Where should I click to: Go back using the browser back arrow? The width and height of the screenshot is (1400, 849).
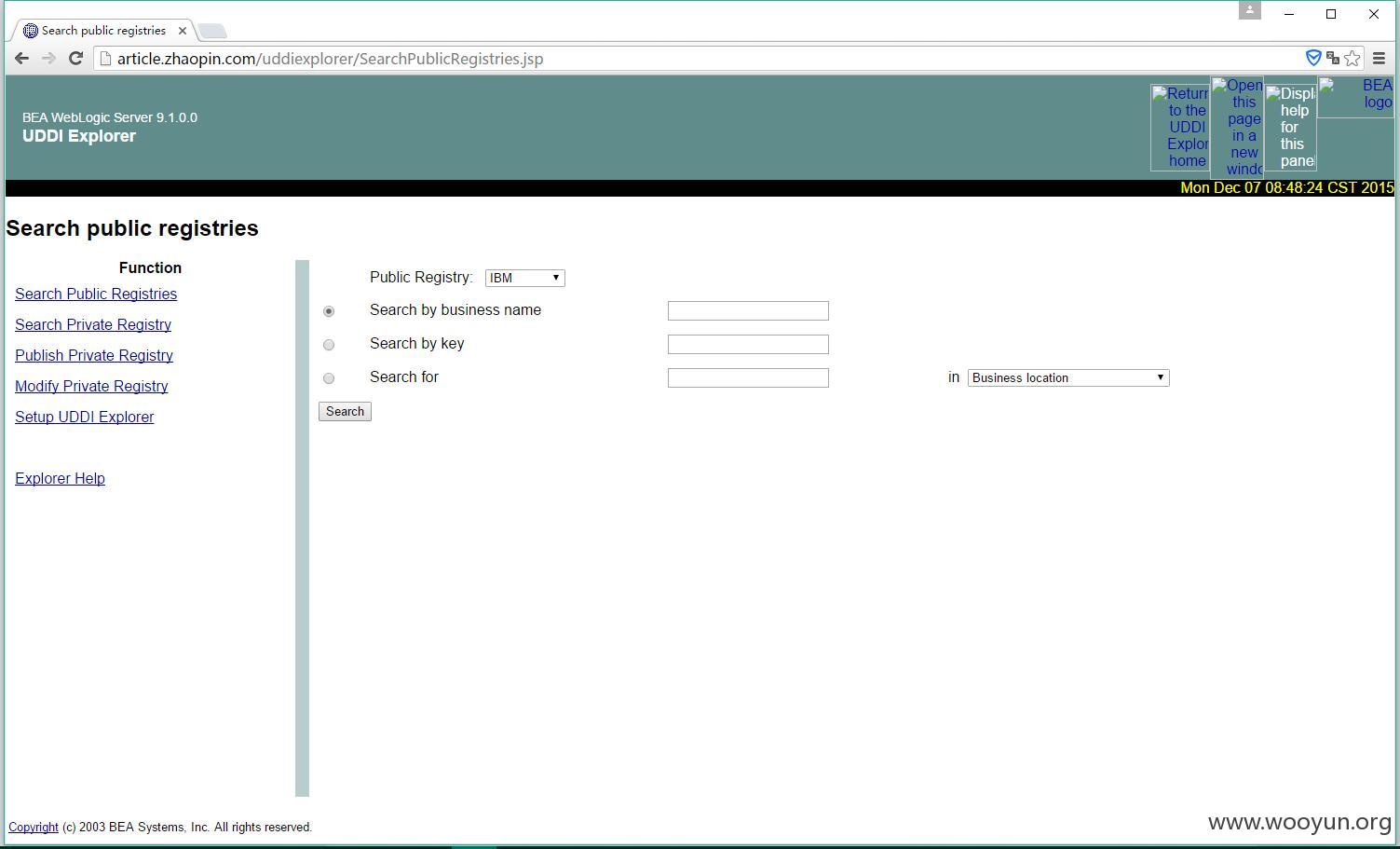21,59
